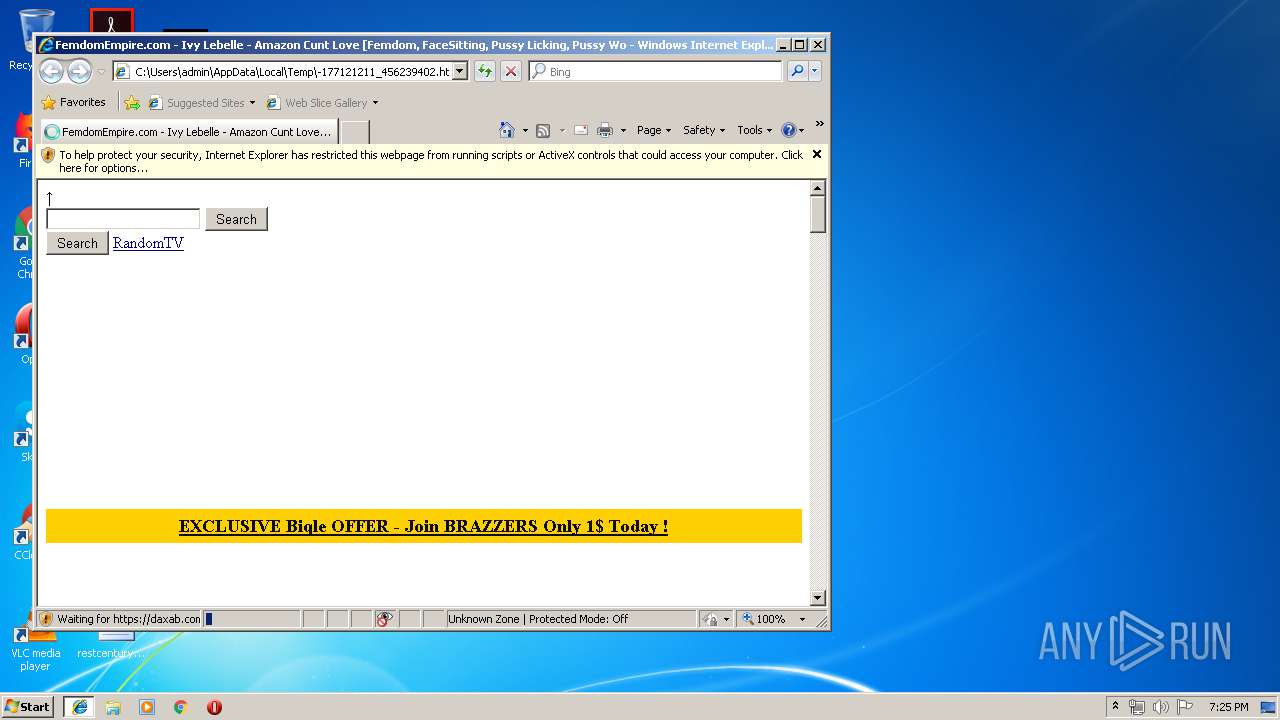This screenshot has height=720, width=1280.
Task: Click the security information bar message
Action: [x=431, y=161]
